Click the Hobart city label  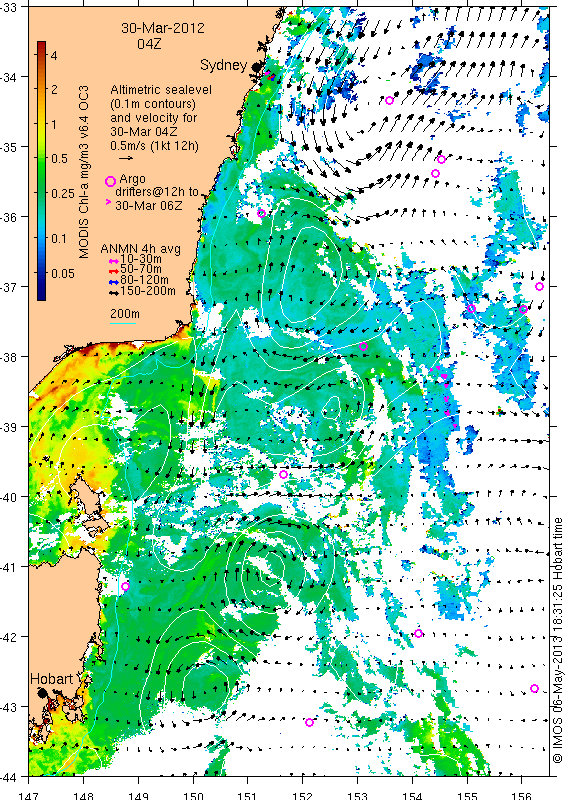click(x=52, y=679)
